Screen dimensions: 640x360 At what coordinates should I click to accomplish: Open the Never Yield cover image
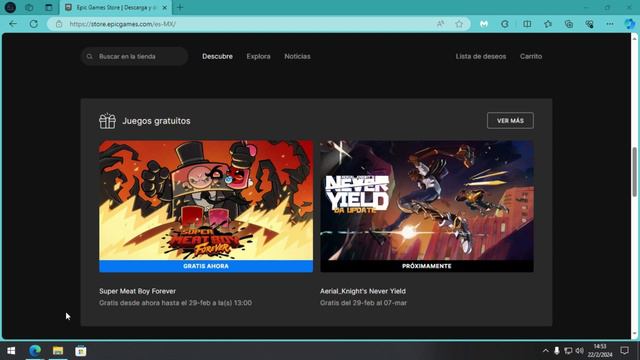(427, 200)
